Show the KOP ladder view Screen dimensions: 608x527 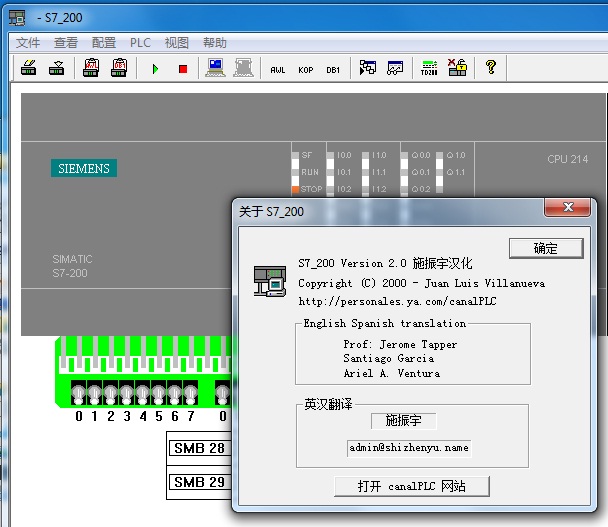306,70
